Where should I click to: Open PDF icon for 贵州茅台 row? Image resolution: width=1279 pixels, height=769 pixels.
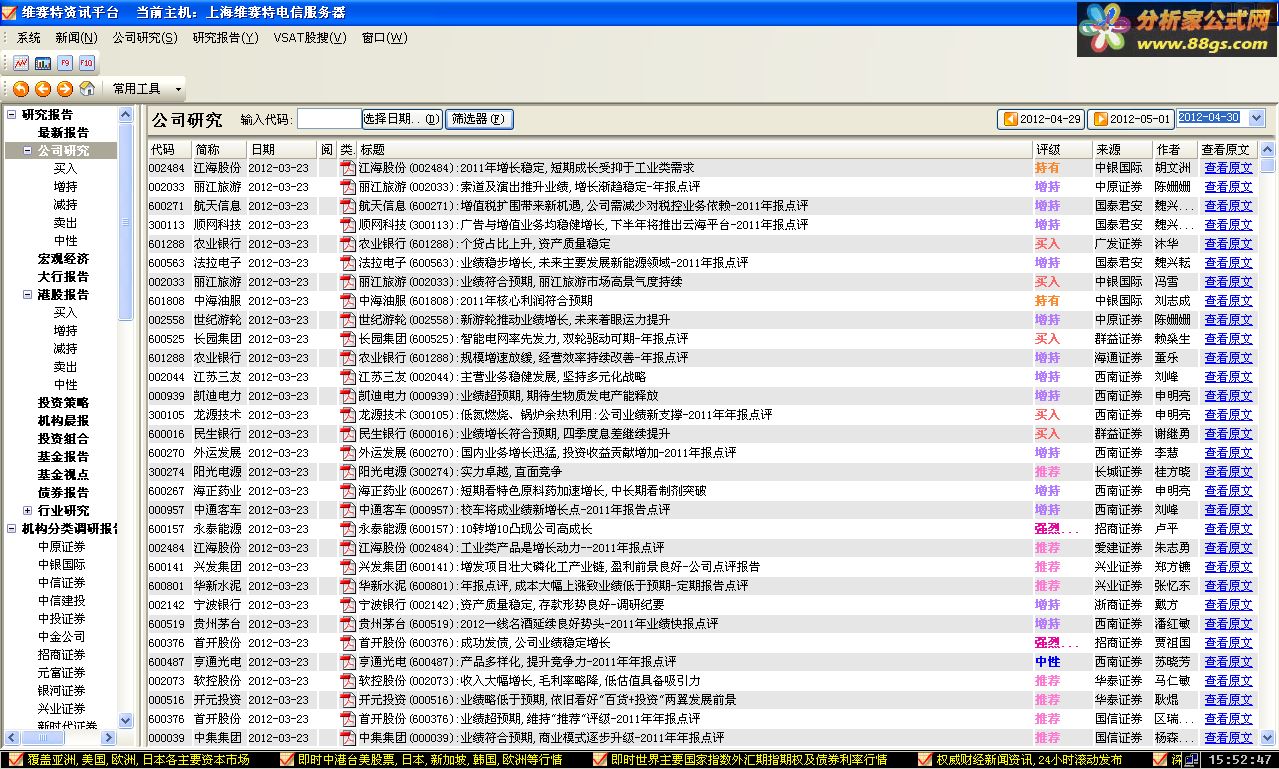(x=348, y=624)
